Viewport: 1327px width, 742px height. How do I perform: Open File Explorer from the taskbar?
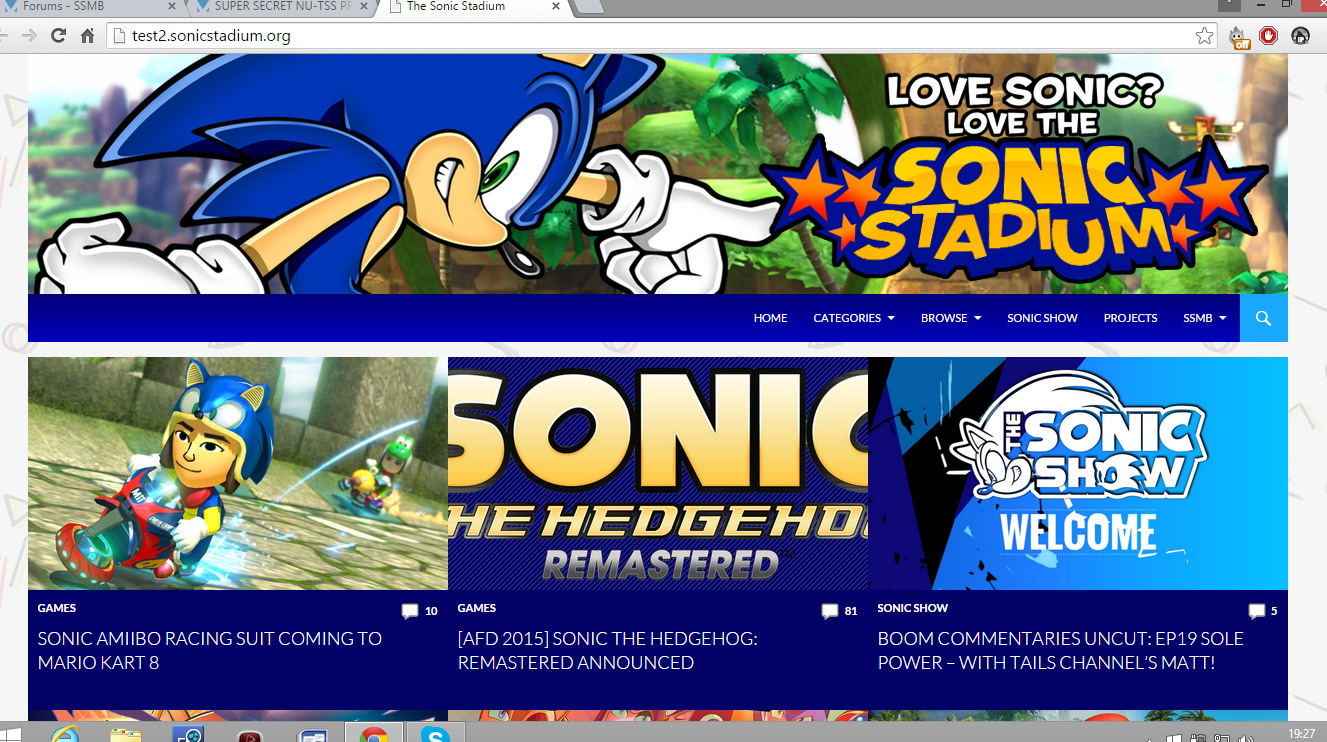pos(126,734)
